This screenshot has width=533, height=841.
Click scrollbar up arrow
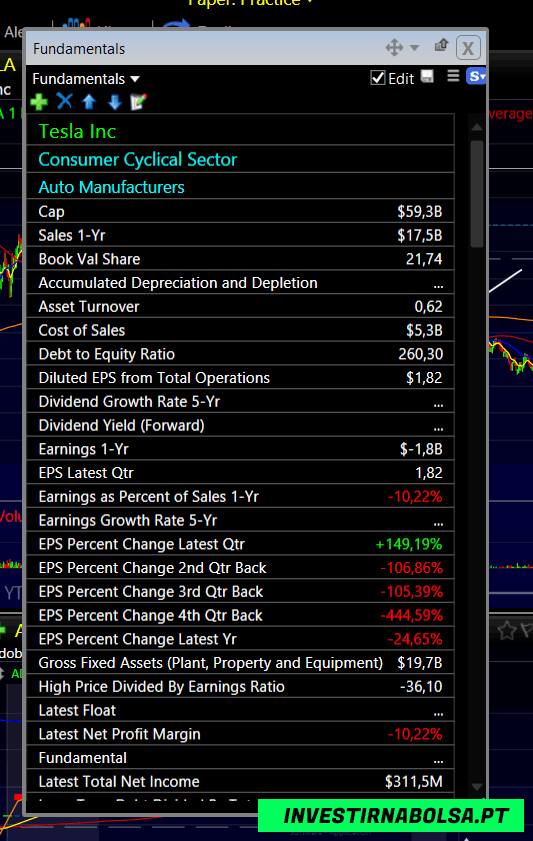477,127
